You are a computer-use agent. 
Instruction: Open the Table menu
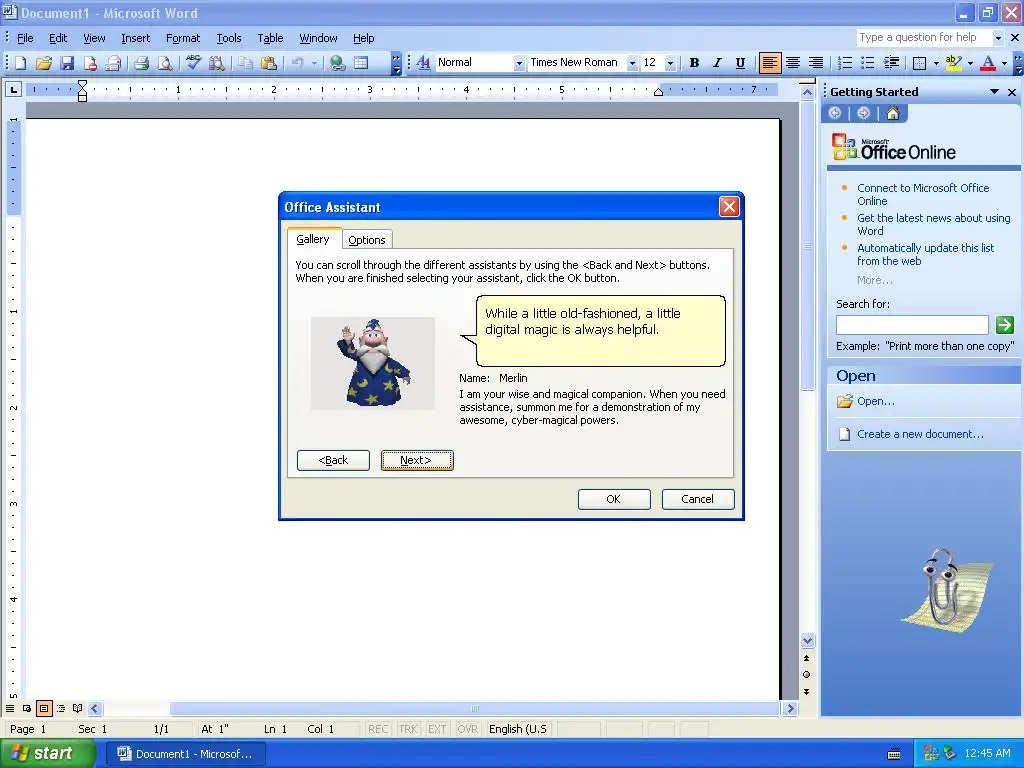pyautogui.click(x=270, y=38)
